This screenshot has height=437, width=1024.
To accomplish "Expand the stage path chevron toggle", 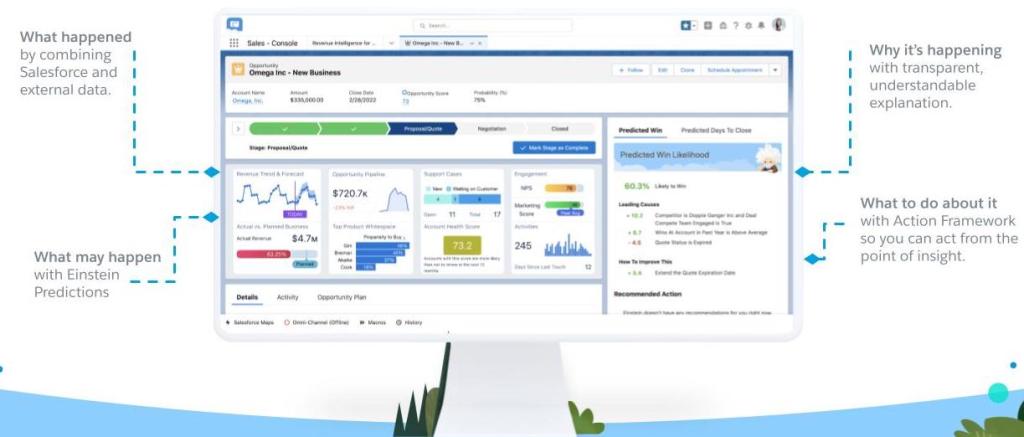I will coord(238,129).
